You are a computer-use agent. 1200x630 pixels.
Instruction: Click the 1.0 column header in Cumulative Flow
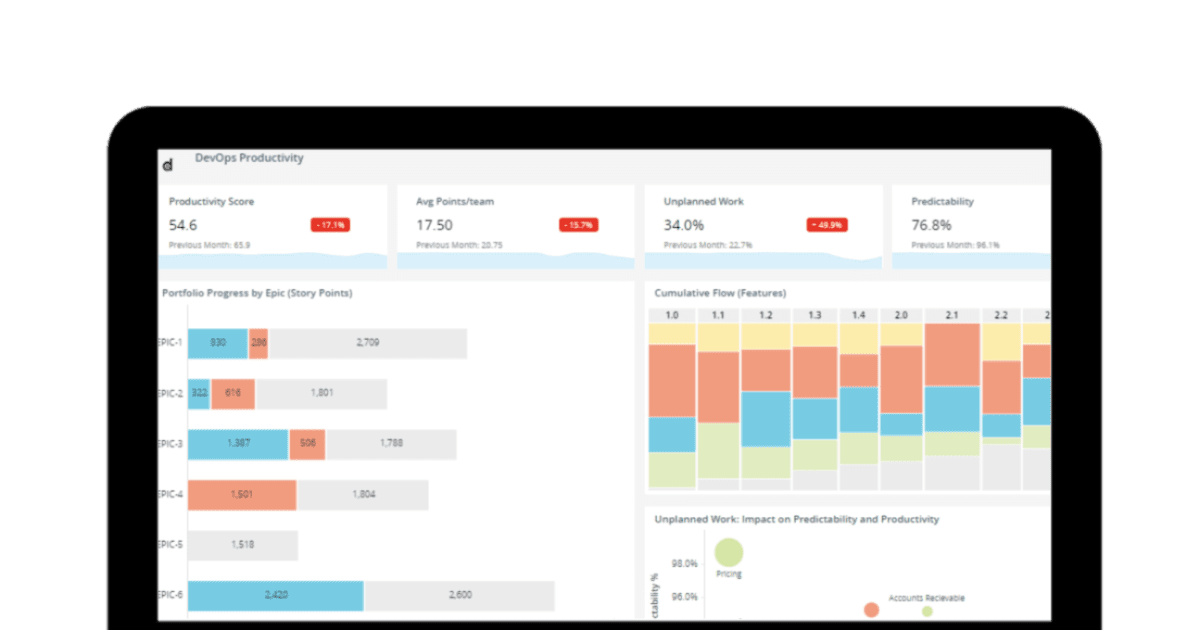pos(672,314)
